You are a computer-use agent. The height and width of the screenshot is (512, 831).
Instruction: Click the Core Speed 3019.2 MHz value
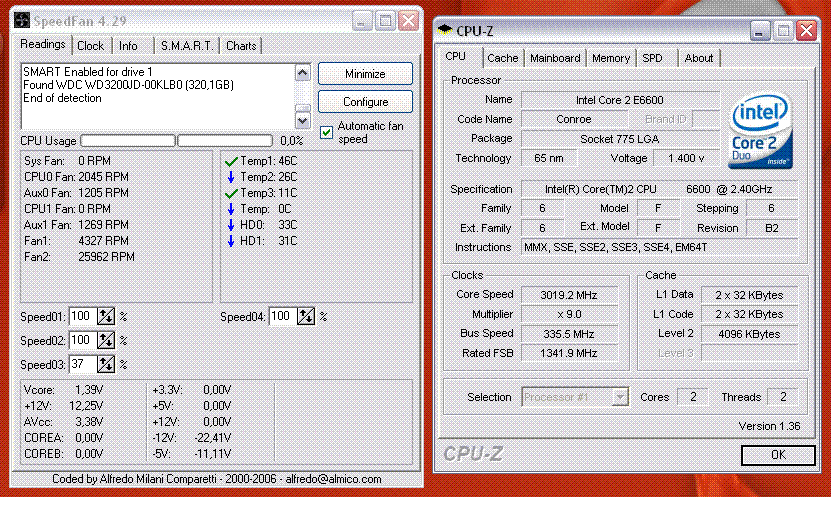point(569,295)
